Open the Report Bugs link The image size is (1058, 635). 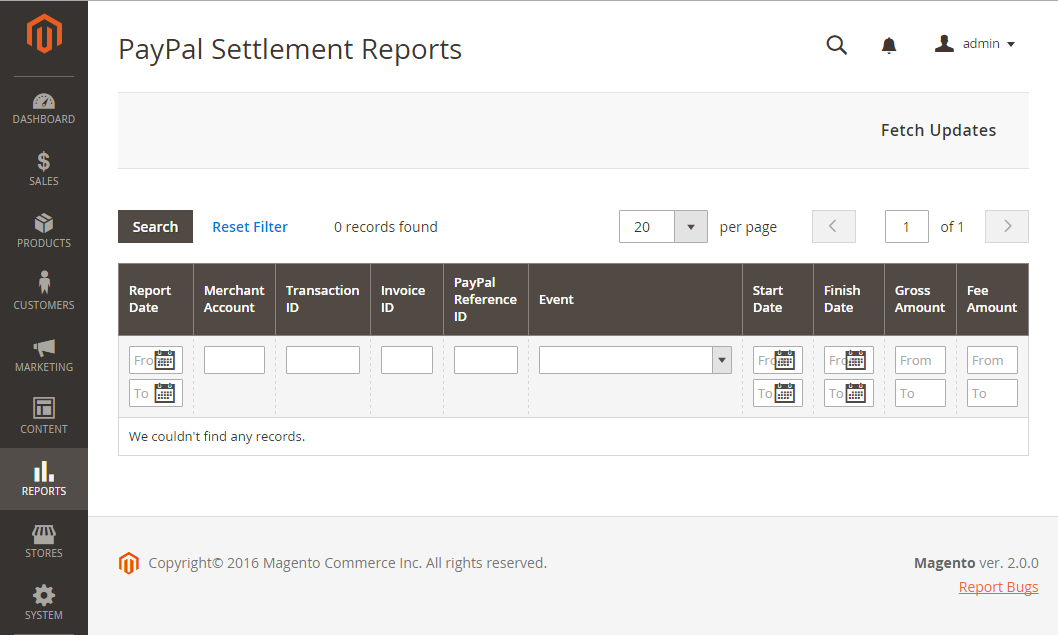tap(997, 586)
